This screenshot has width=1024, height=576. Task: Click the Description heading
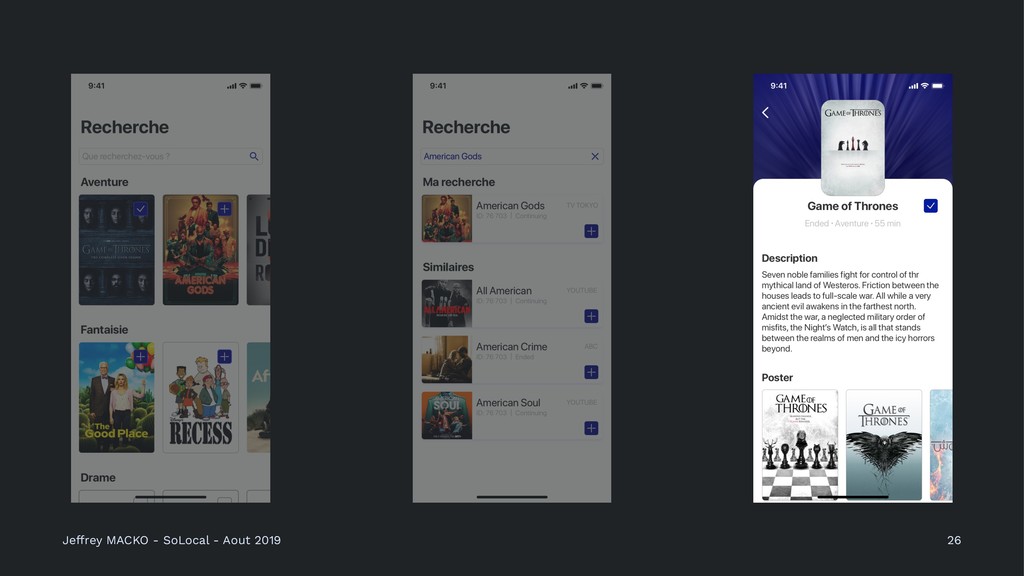coord(790,258)
